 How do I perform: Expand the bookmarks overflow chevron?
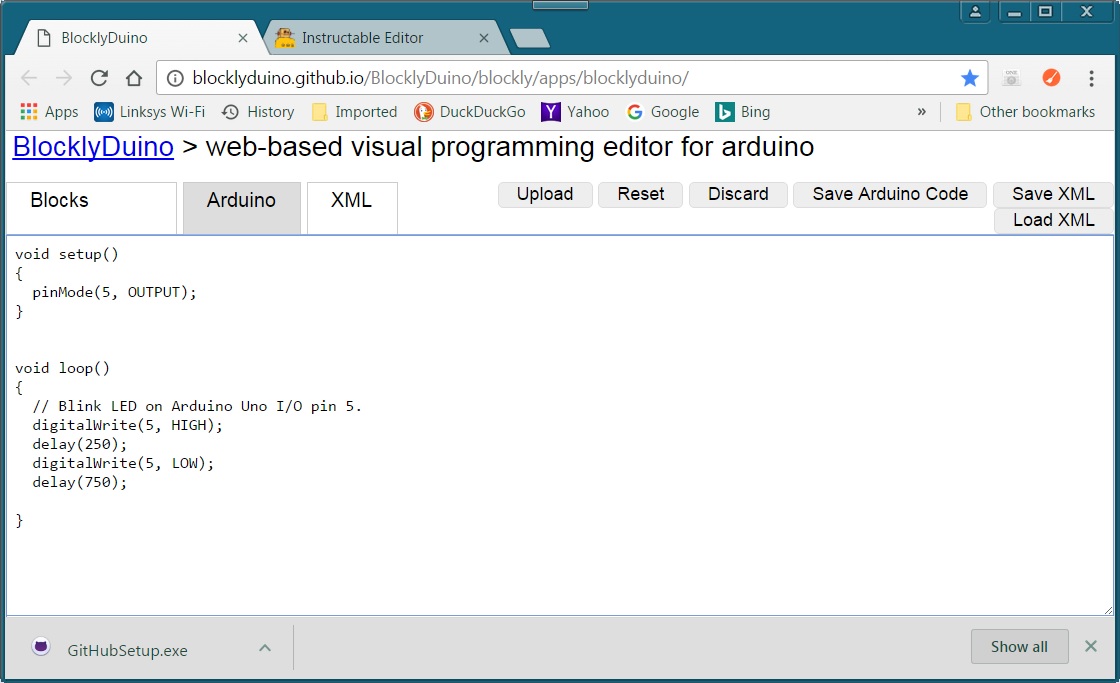click(x=921, y=111)
